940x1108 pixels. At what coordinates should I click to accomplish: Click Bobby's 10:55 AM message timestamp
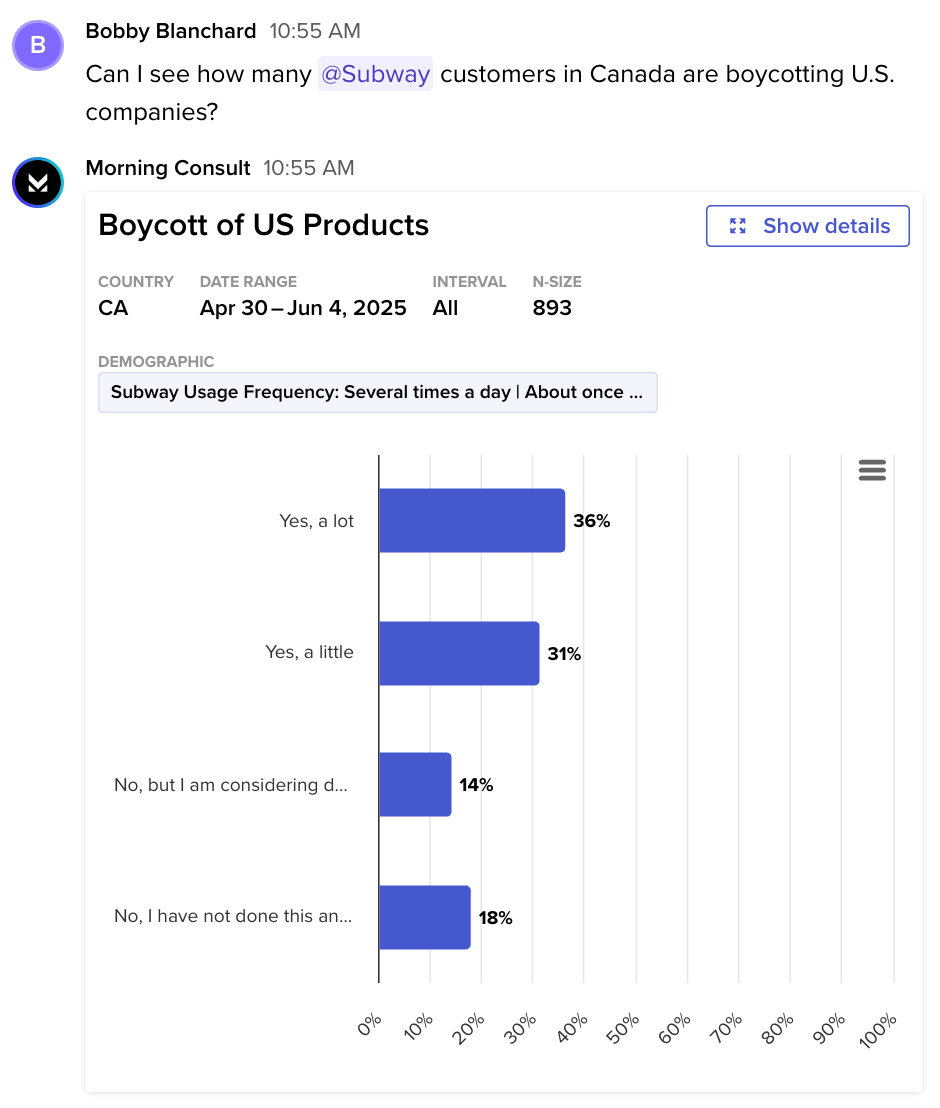[315, 31]
